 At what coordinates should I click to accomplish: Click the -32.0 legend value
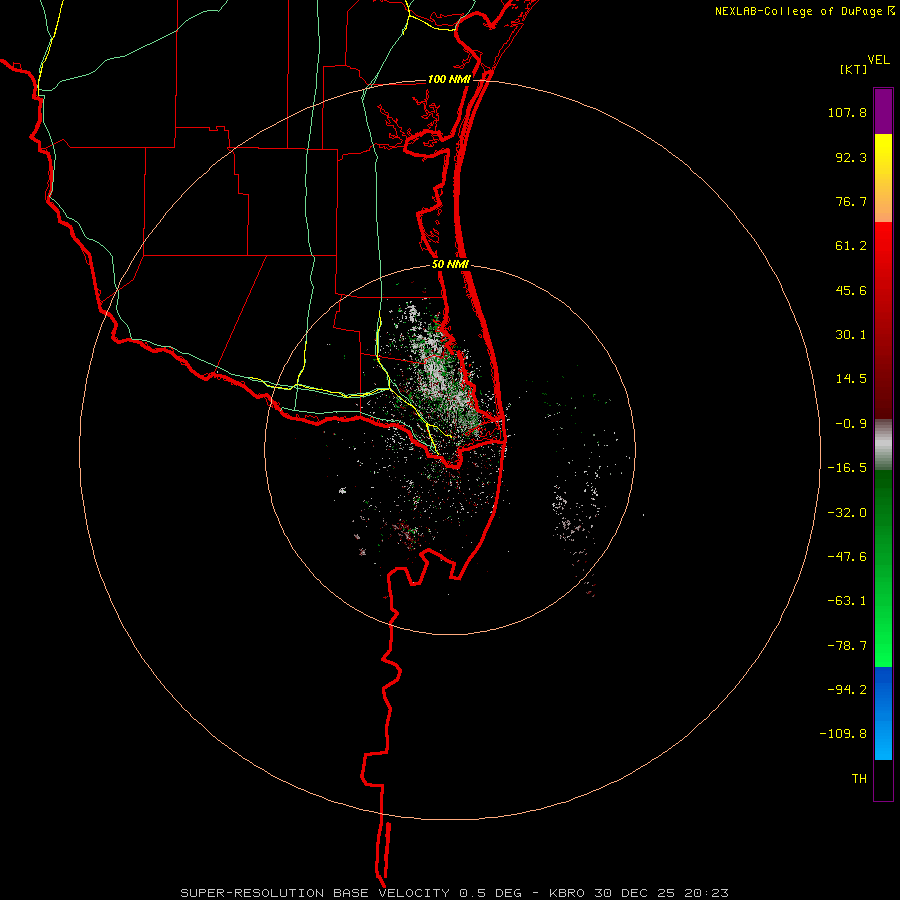(x=847, y=513)
